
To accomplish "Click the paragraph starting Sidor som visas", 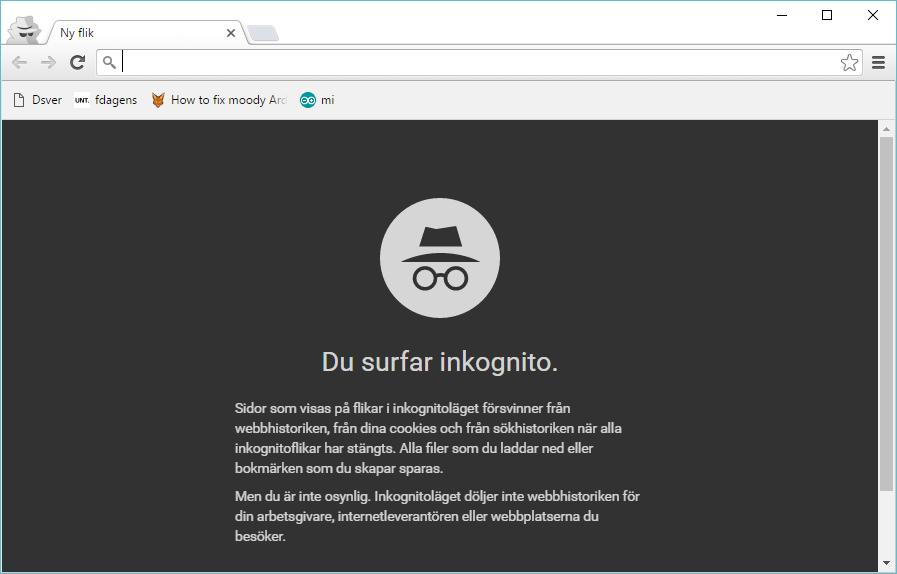I will (428, 438).
